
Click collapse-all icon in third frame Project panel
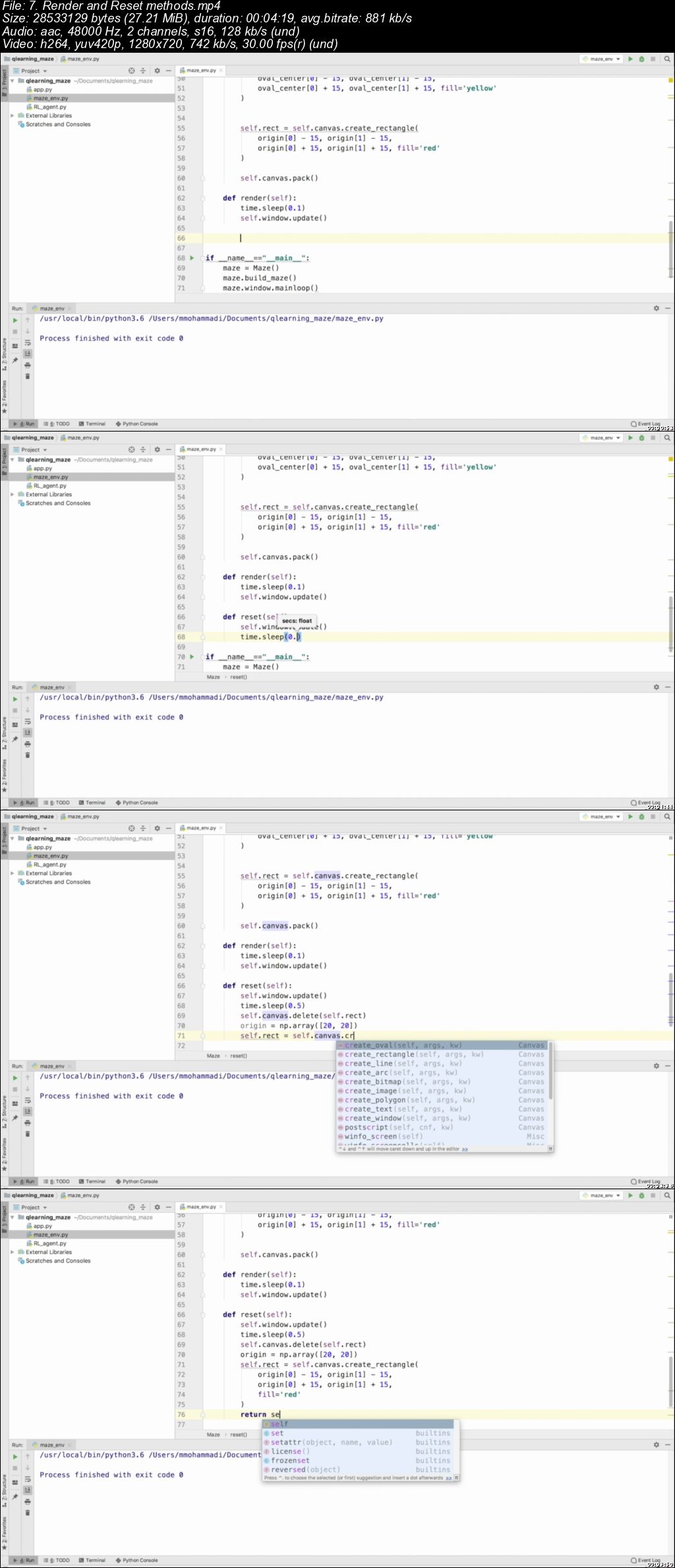click(143, 828)
